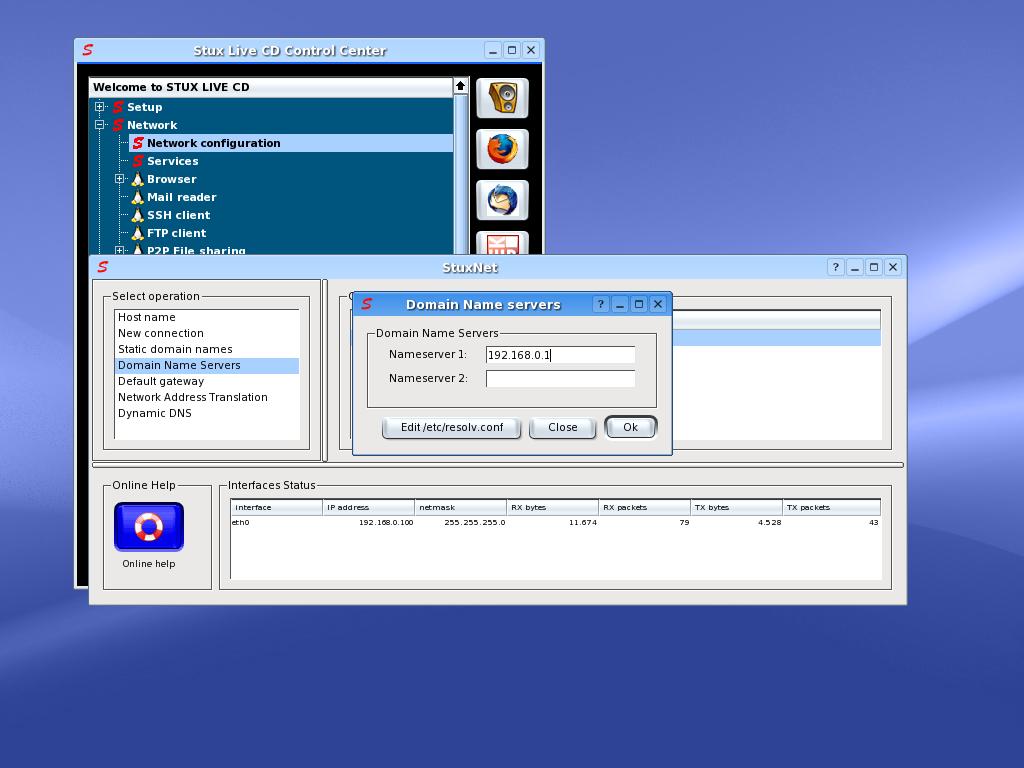Click the red S icon beside Setup
Screen dimensions: 1024x768
point(118,107)
